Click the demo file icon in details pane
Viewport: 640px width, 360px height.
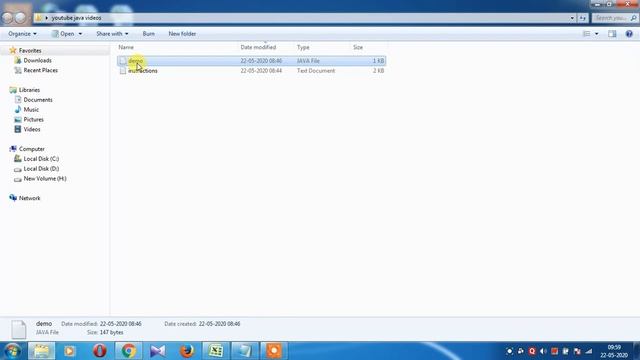(19, 329)
